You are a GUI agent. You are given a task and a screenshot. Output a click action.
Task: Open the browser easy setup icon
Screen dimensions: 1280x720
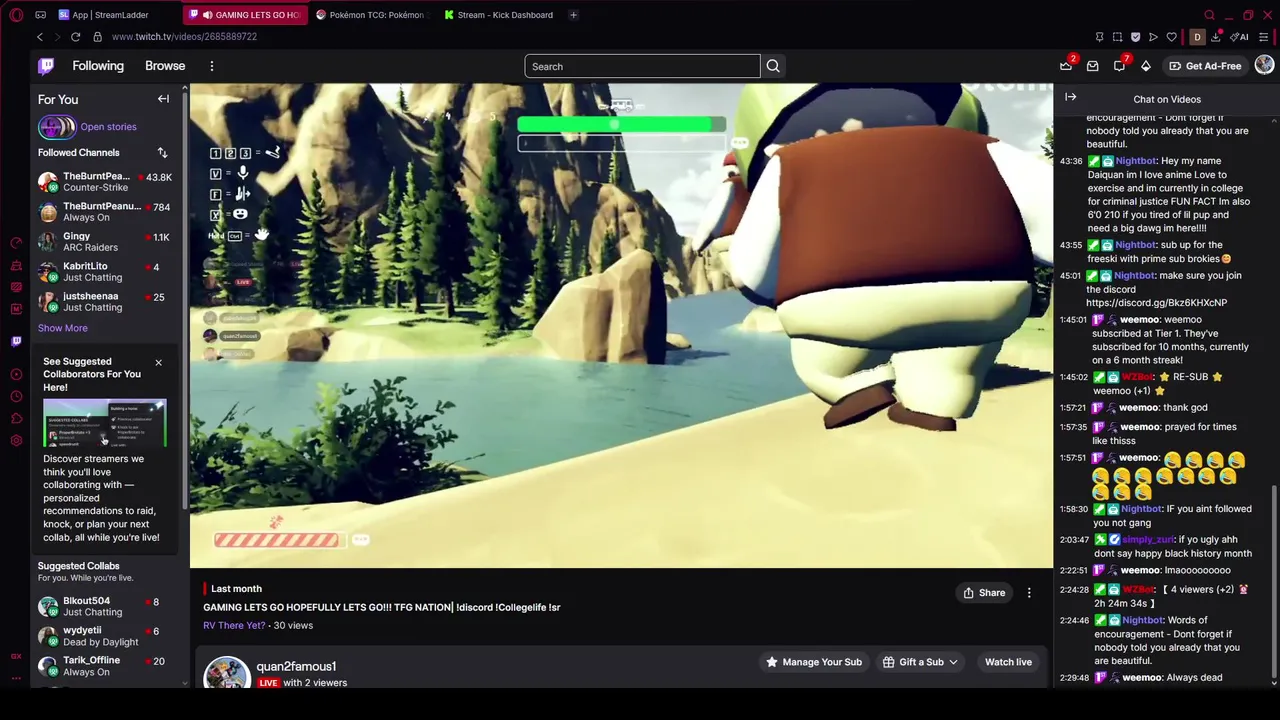(x=1264, y=37)
